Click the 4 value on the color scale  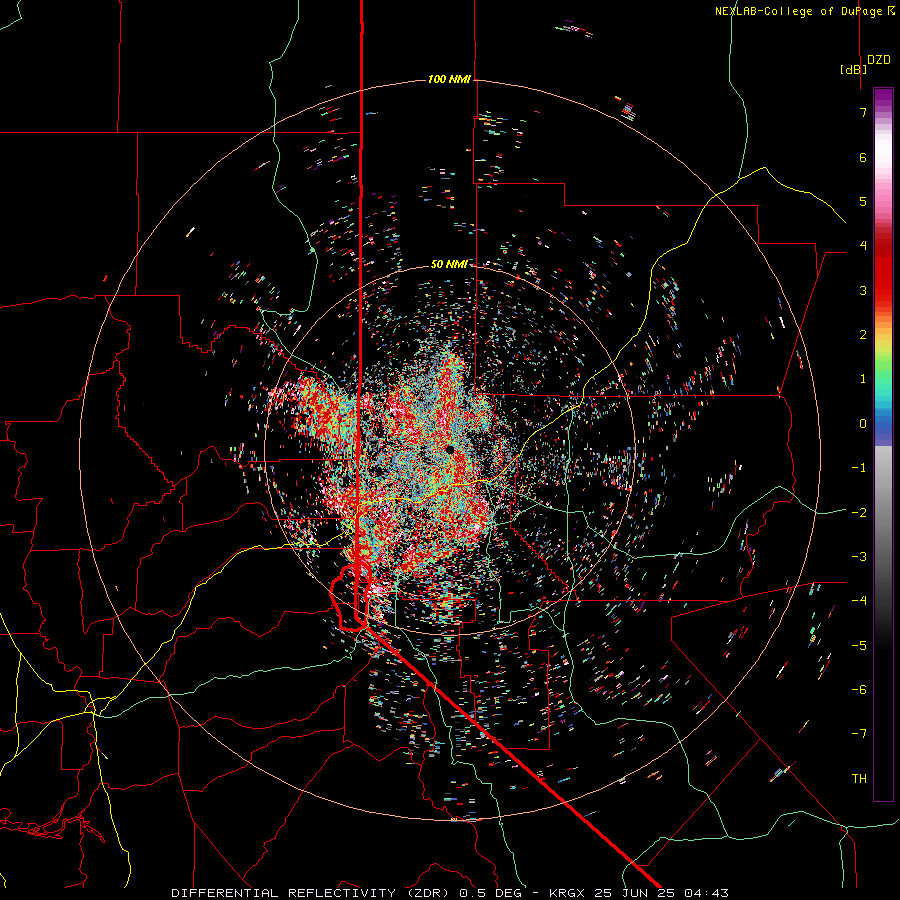[863, 246]
